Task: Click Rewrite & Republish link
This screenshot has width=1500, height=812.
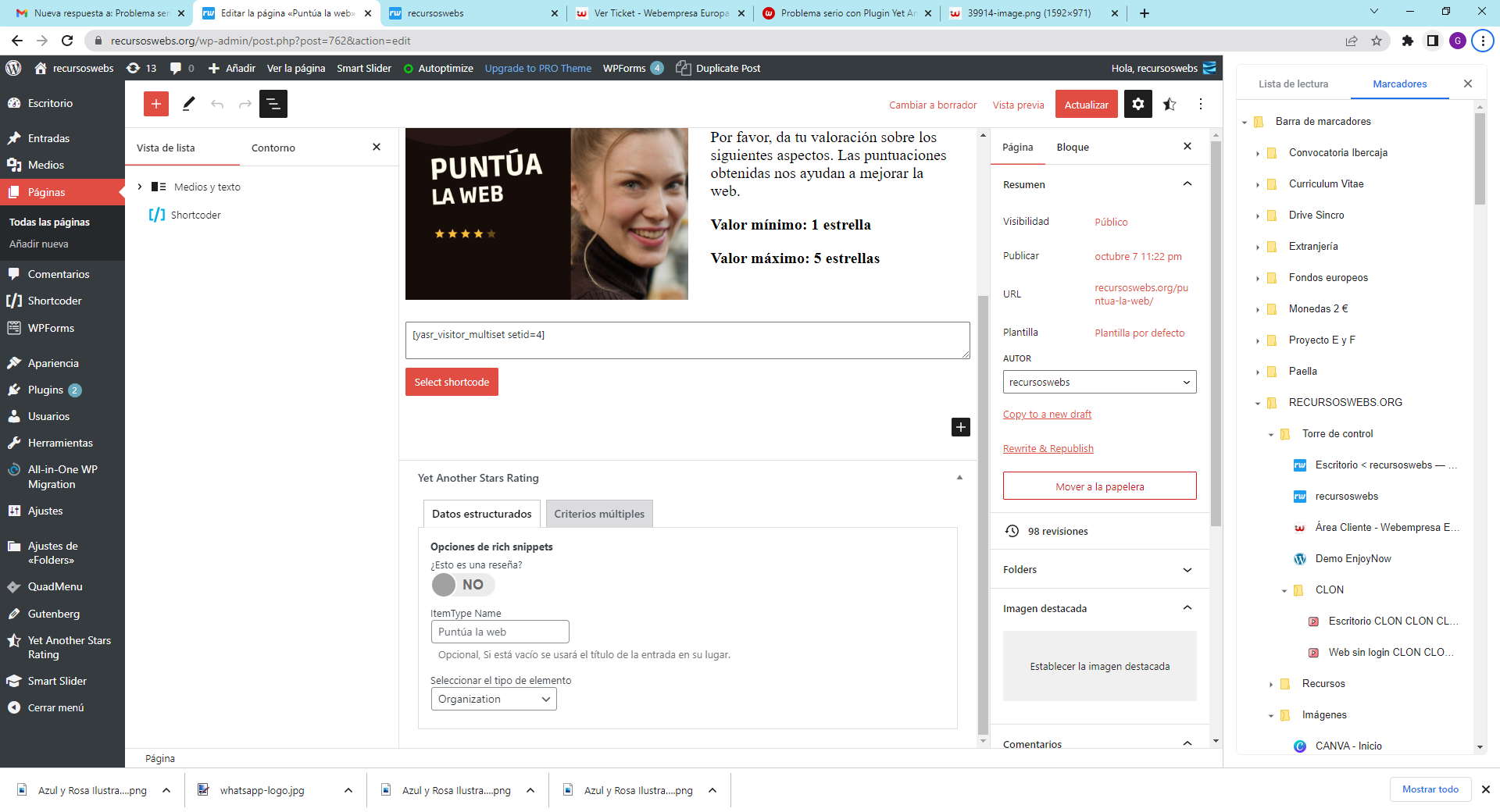Action: tap(1048, 448)
